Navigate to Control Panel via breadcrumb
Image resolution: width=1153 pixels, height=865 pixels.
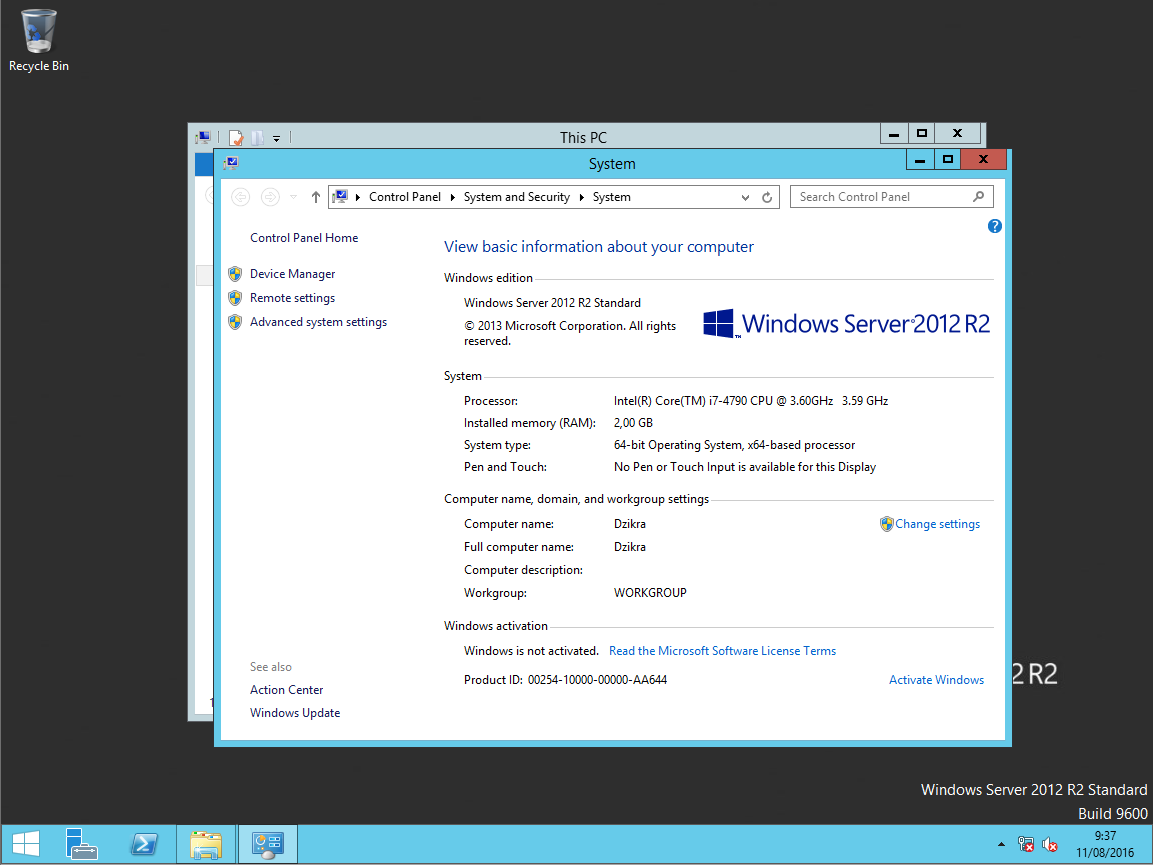(x=405, y=196)
